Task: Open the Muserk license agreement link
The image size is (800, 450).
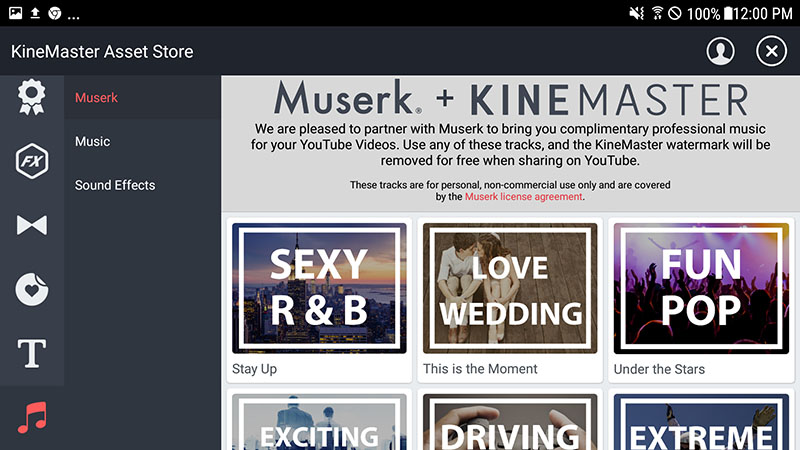Action: click(523, 197)
